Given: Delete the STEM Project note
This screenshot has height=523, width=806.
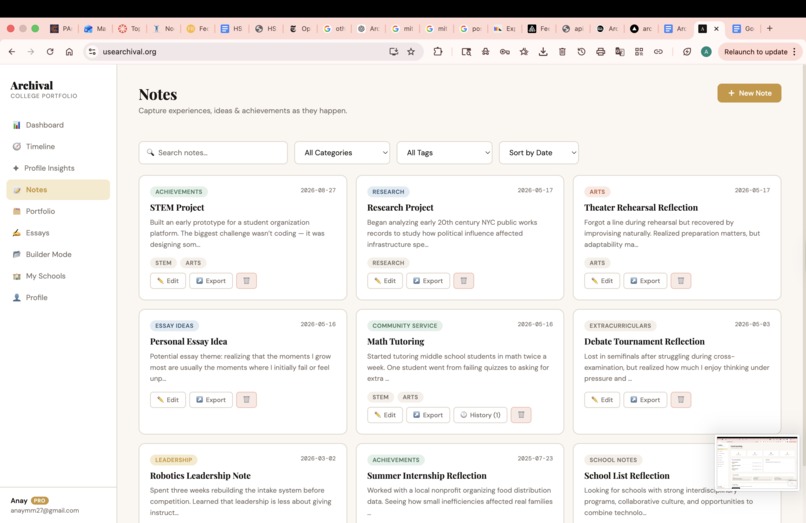Looking at the screenshot, I should [x=246, y=281].
